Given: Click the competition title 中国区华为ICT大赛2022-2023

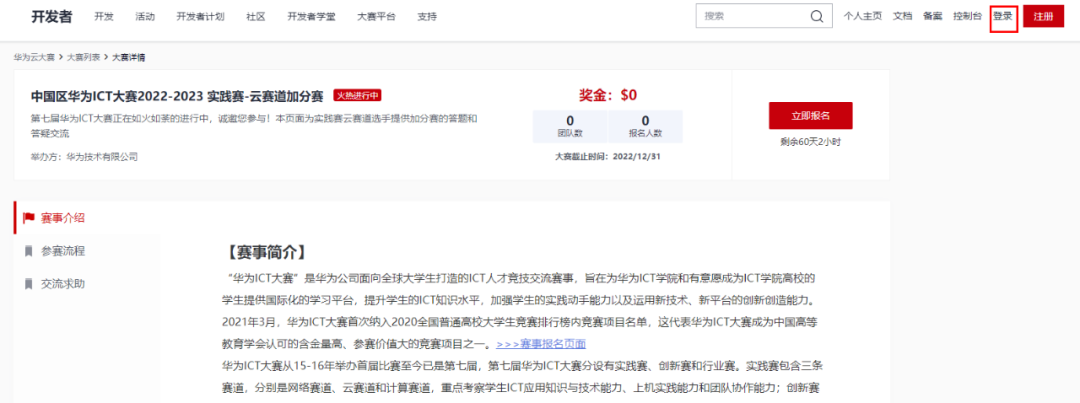Looking at the screenshot, I should (177, 96).
